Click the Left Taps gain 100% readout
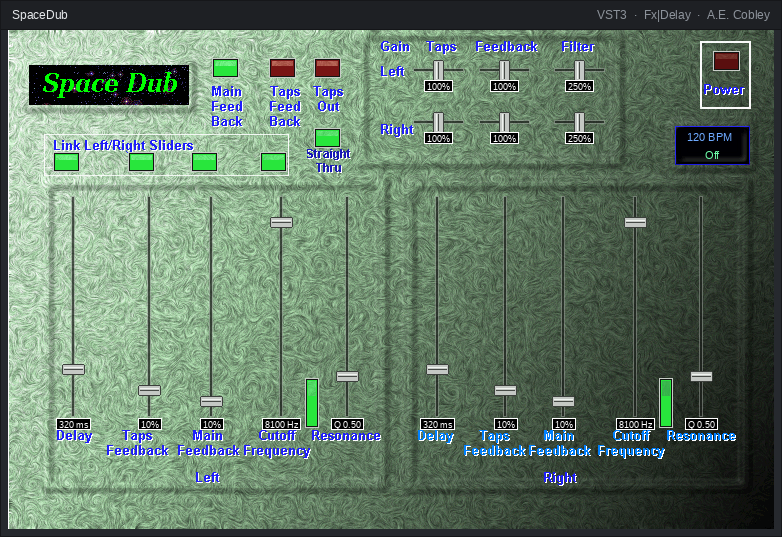Image resolution: width=782 pixels, height=537 pixels. click(x=438, y=86)
